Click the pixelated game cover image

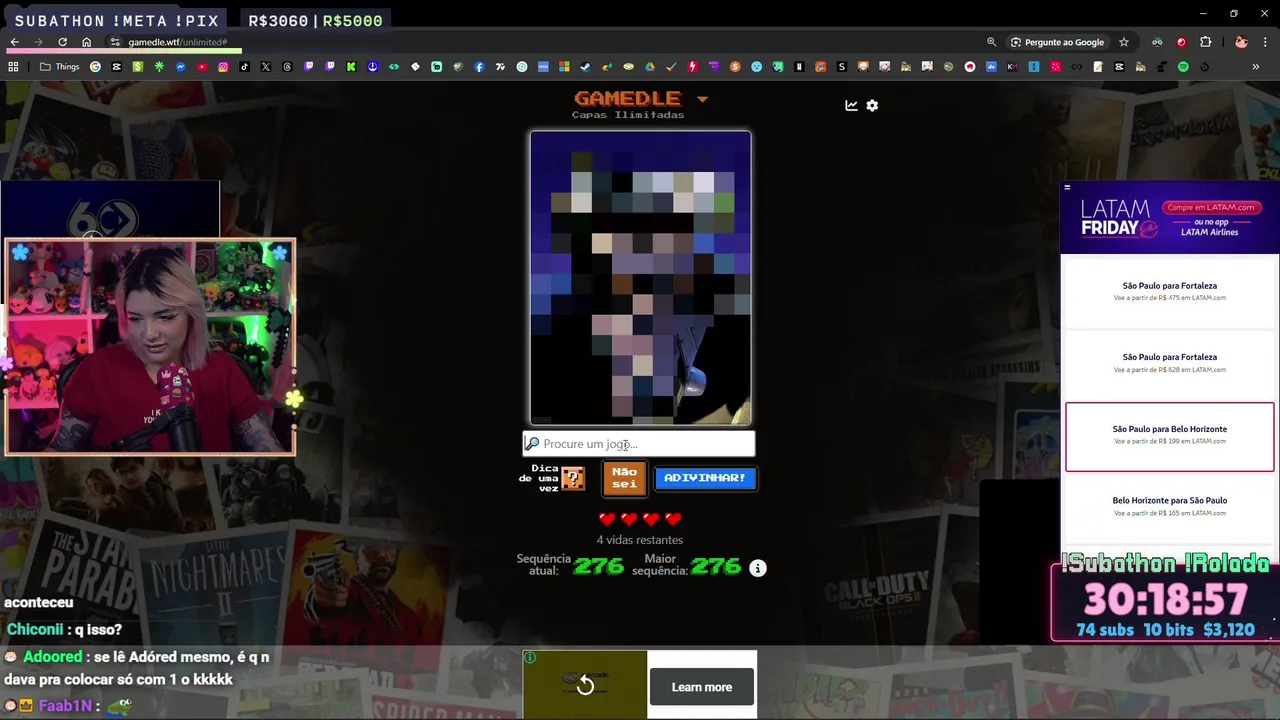pyautogui.click(x=640, y=278)
